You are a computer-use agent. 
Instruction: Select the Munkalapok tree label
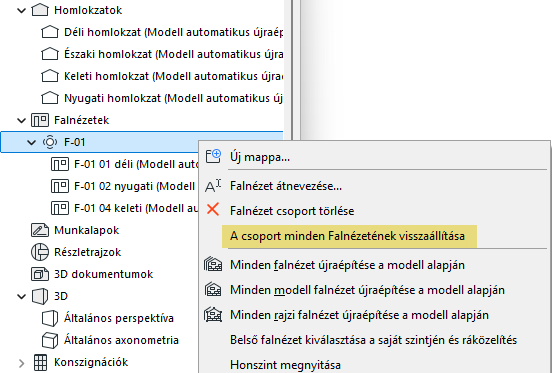87,230
